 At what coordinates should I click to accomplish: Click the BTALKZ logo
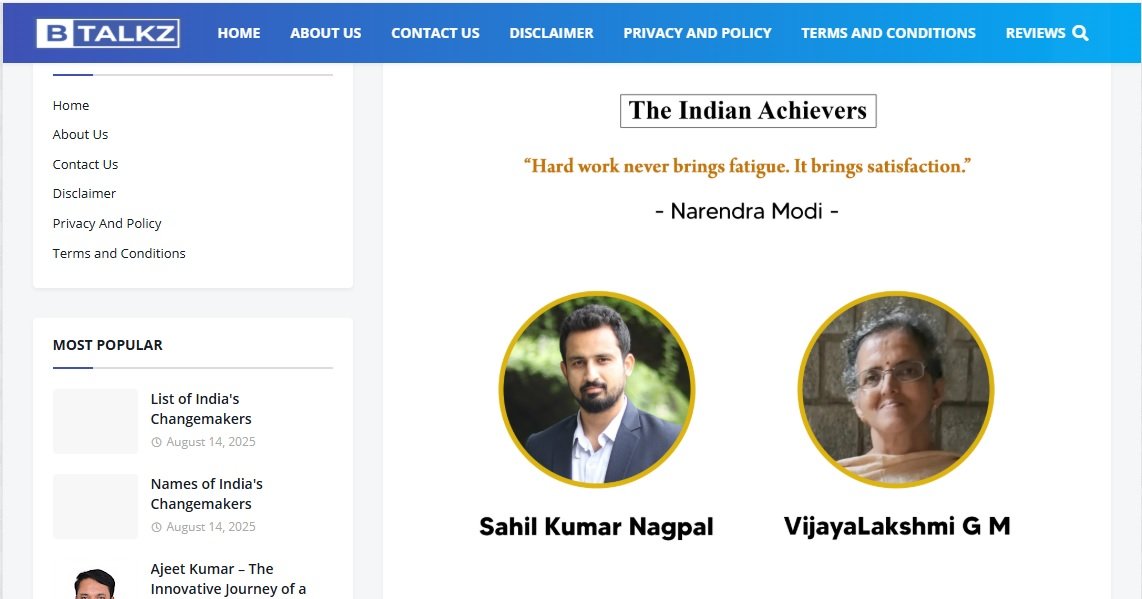(x=108, y=31)
